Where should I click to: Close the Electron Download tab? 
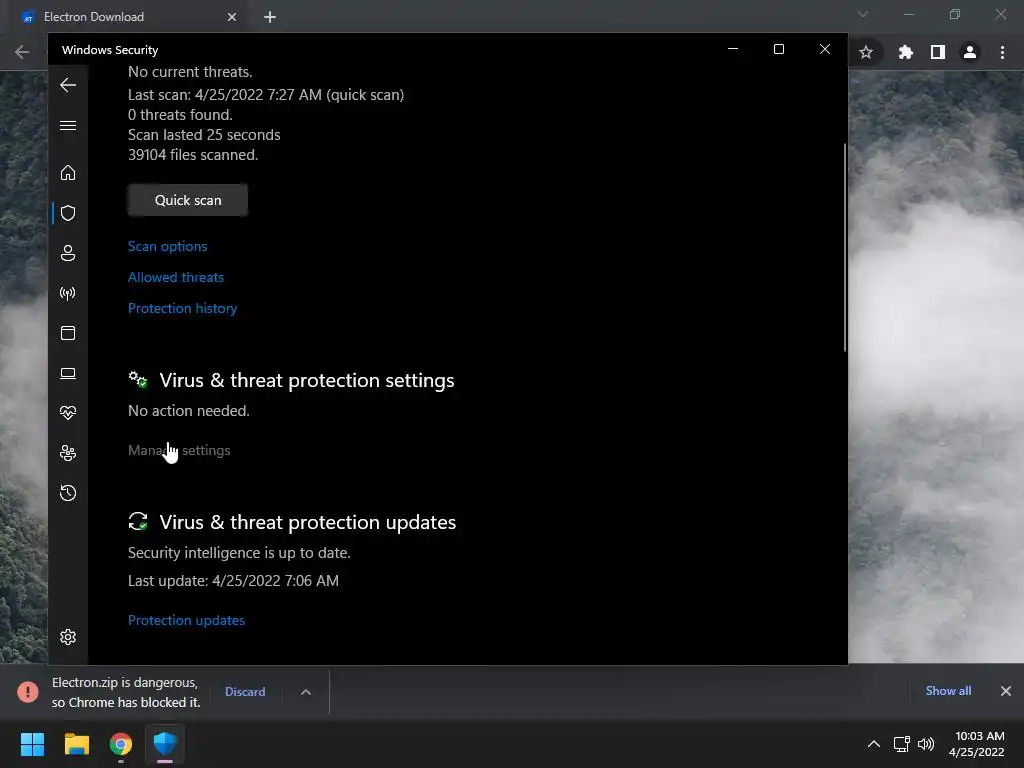232,17
